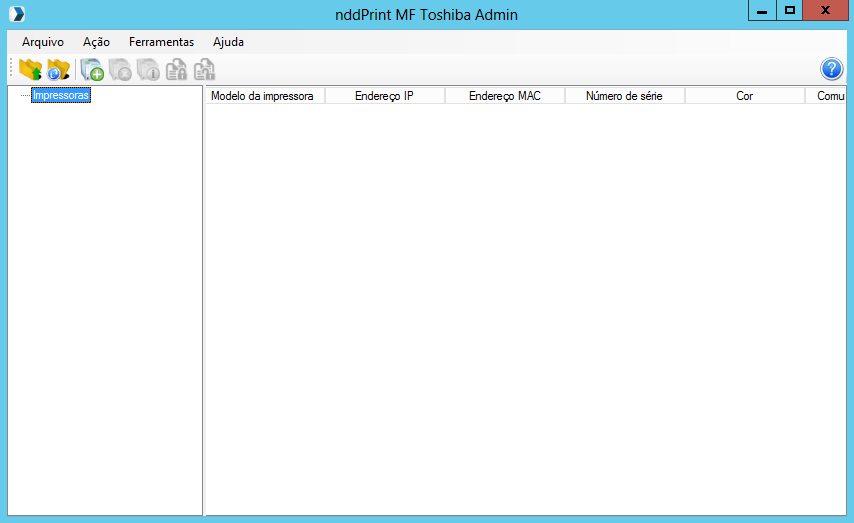
Task: Click the second greyed padlock document icon
Action: point(204,70)
